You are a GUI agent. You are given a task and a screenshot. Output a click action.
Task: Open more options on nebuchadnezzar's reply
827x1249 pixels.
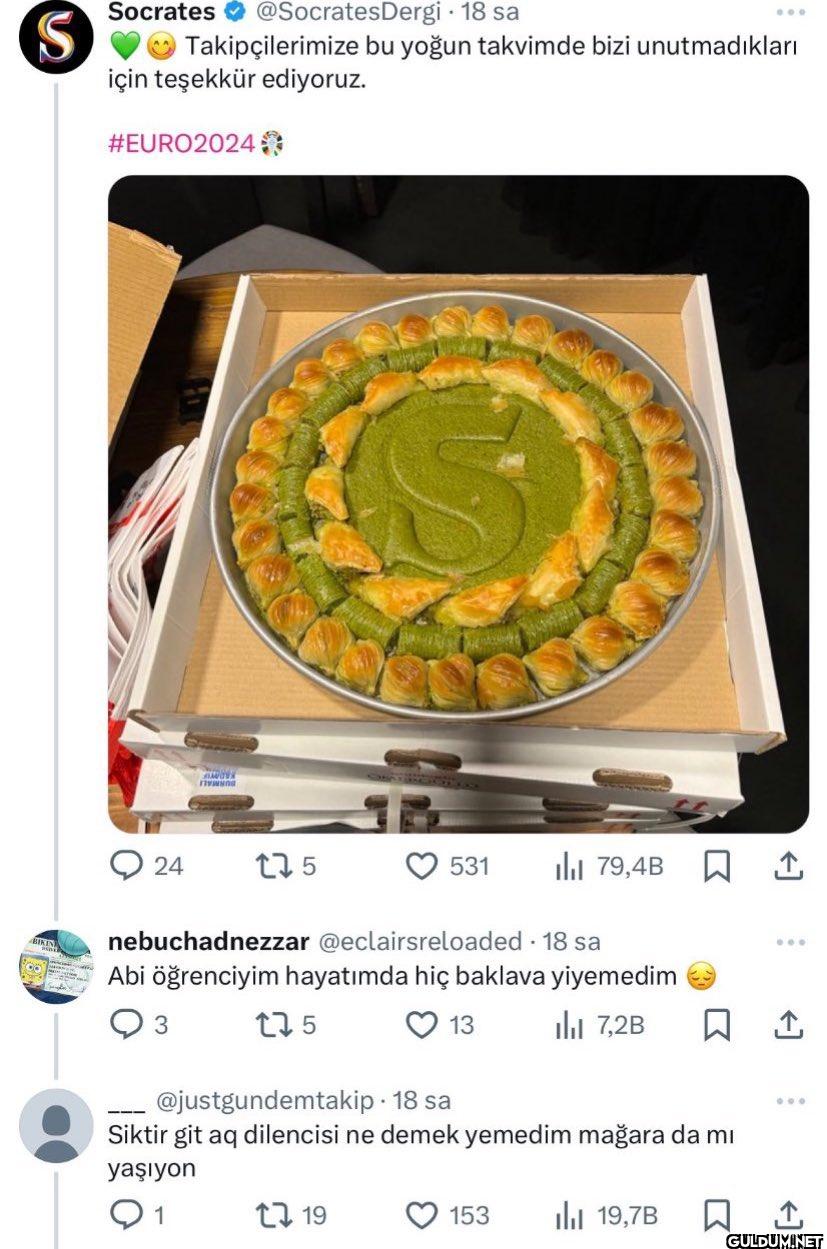pos(790,942)
